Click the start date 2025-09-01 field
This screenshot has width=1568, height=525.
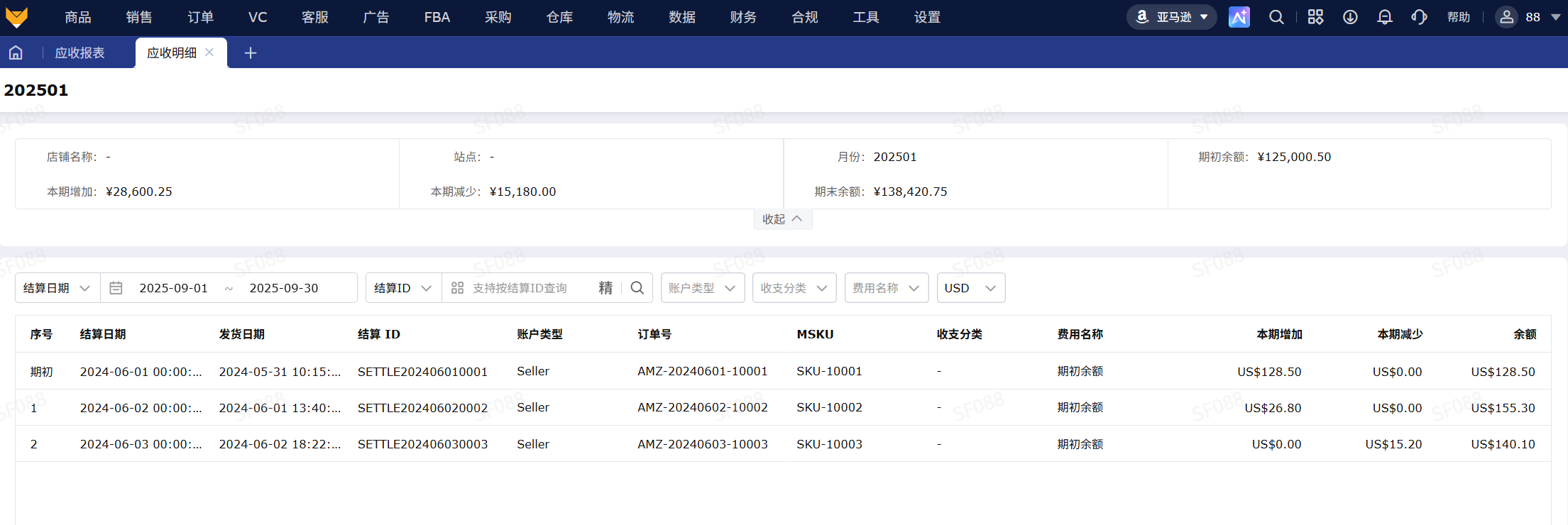pyautogui.click(x=174, y=288)
